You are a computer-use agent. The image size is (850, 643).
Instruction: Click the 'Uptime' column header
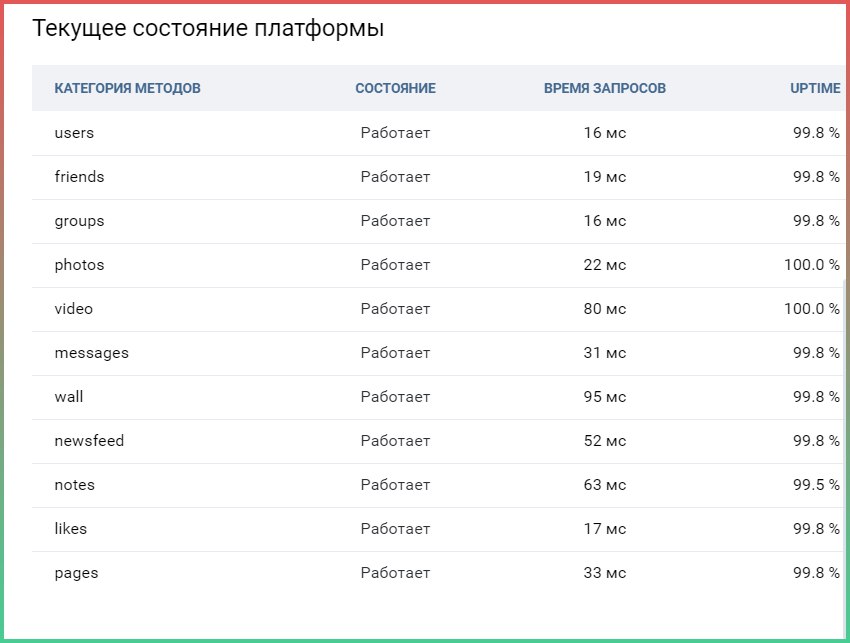pyautogui.click(x=815, y=88)
